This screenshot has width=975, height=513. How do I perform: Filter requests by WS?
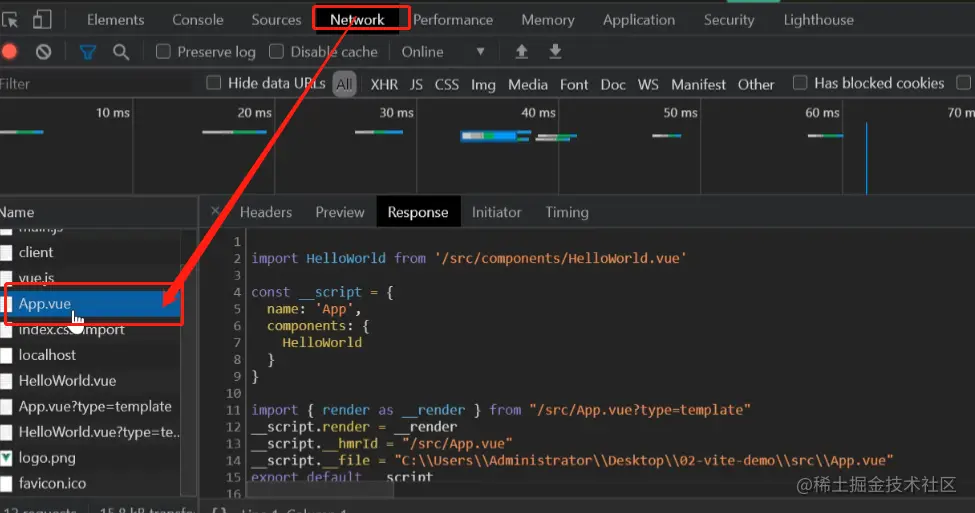(x=648, y=85)
